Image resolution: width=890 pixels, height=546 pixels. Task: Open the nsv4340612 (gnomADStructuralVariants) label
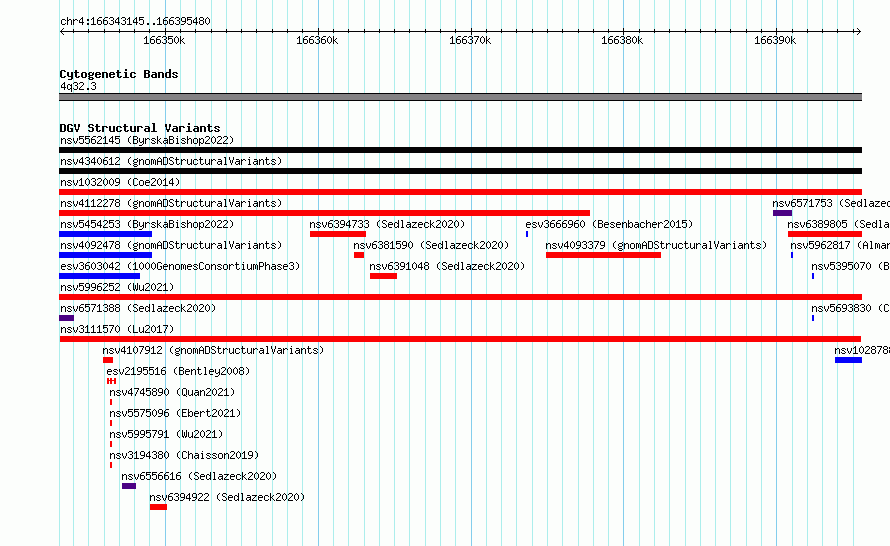point(171,161)
